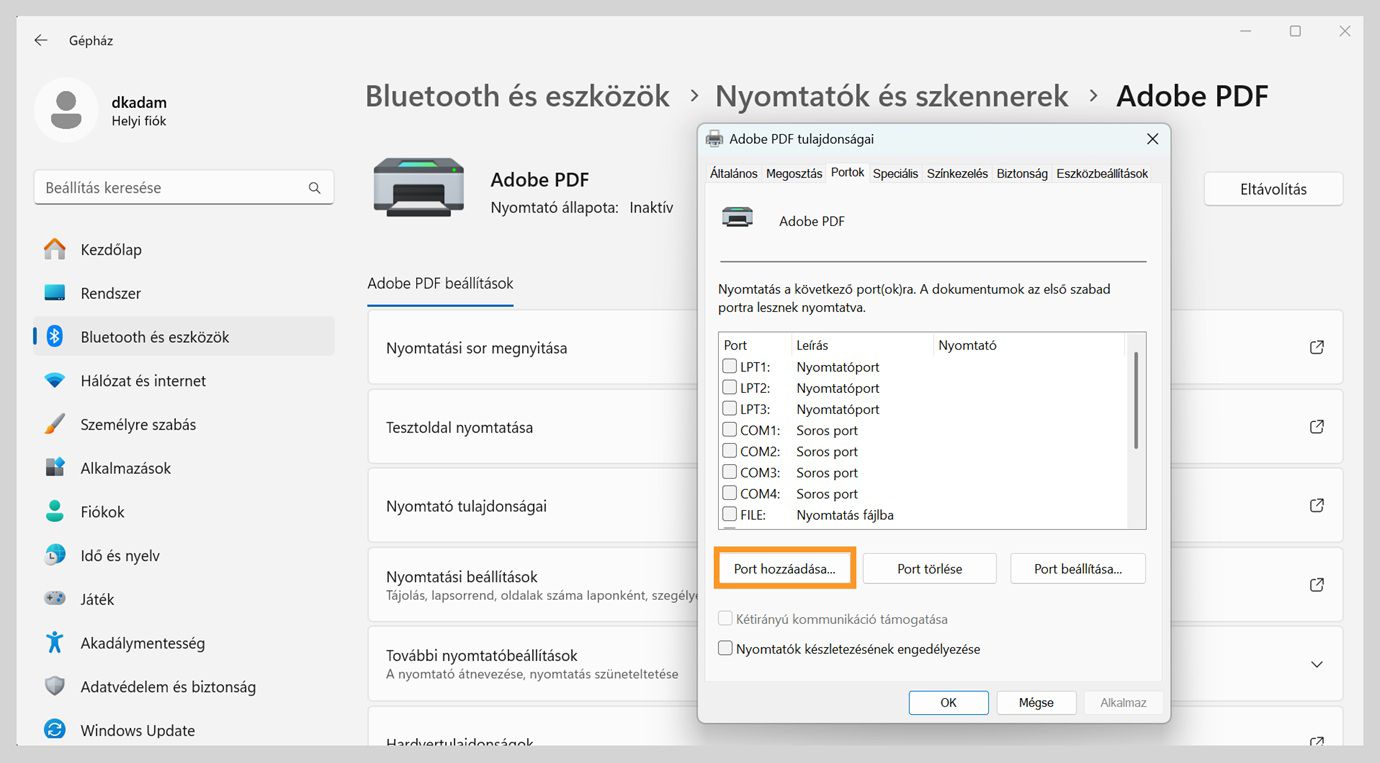Enable the LPT1 port checkbox
Image resolution: width=1380 pixels, height=763 pixels.
click(x=729, y=366)
